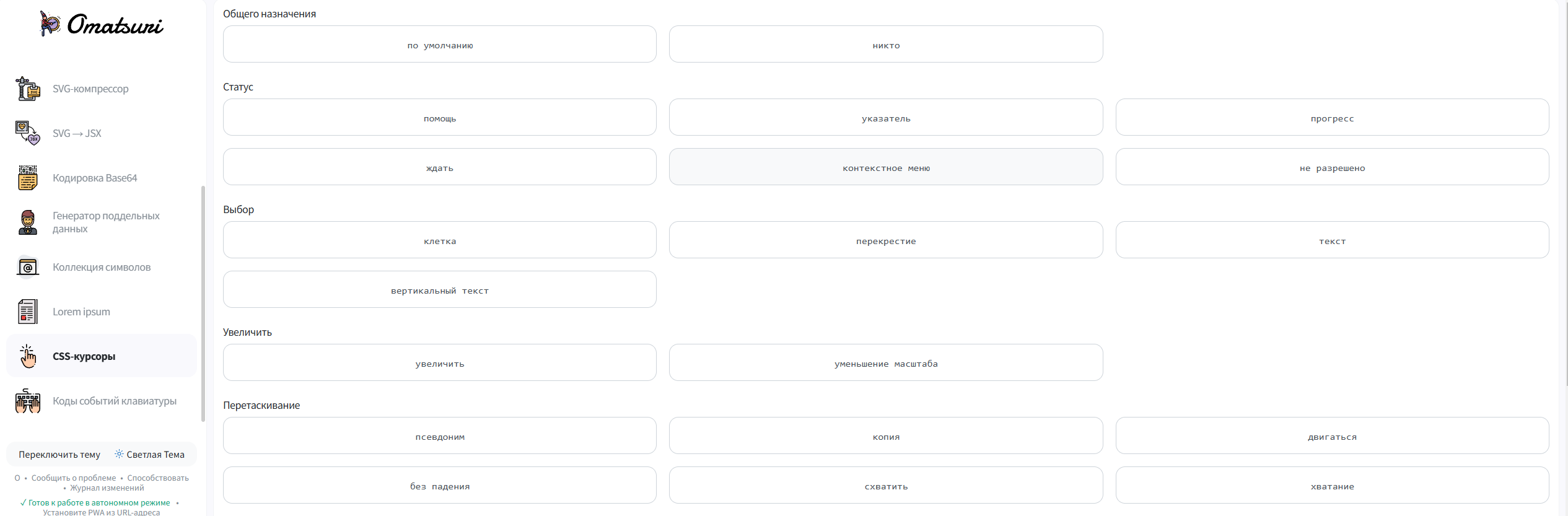Viewport: 1568px width, 516px height.
Task: Click the без падения cursor button
Action: (440, 485)
